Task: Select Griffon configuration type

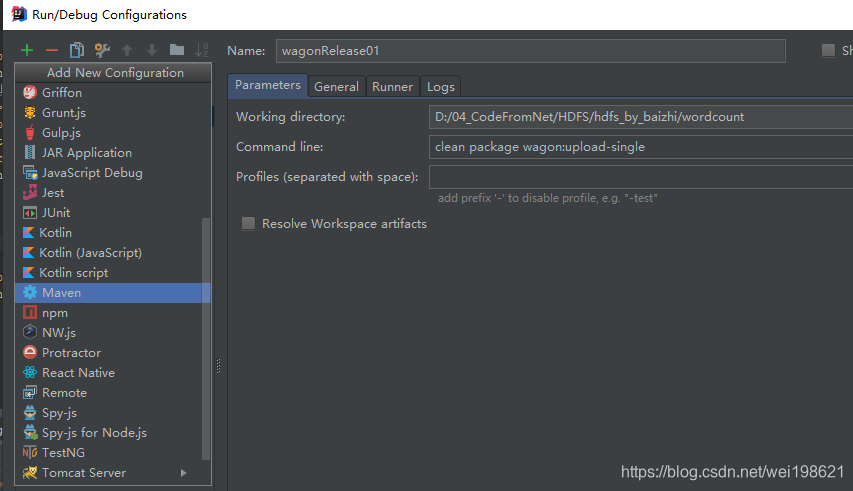Action: click(113, 92)
